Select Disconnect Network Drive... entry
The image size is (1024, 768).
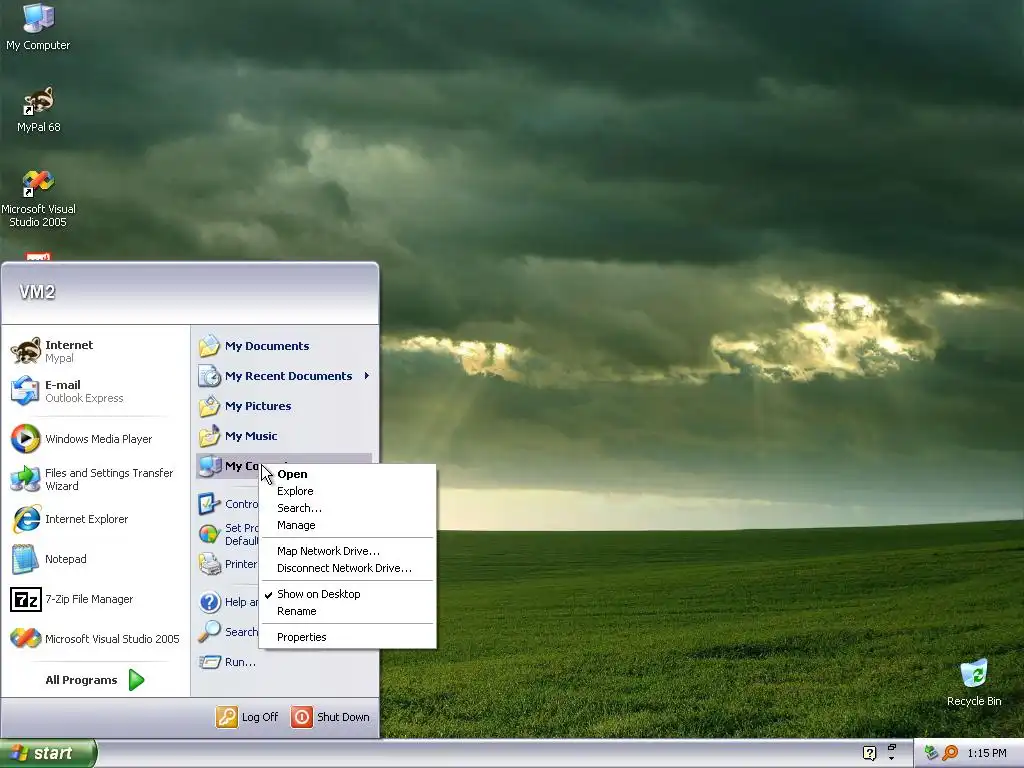click(347, 568)
